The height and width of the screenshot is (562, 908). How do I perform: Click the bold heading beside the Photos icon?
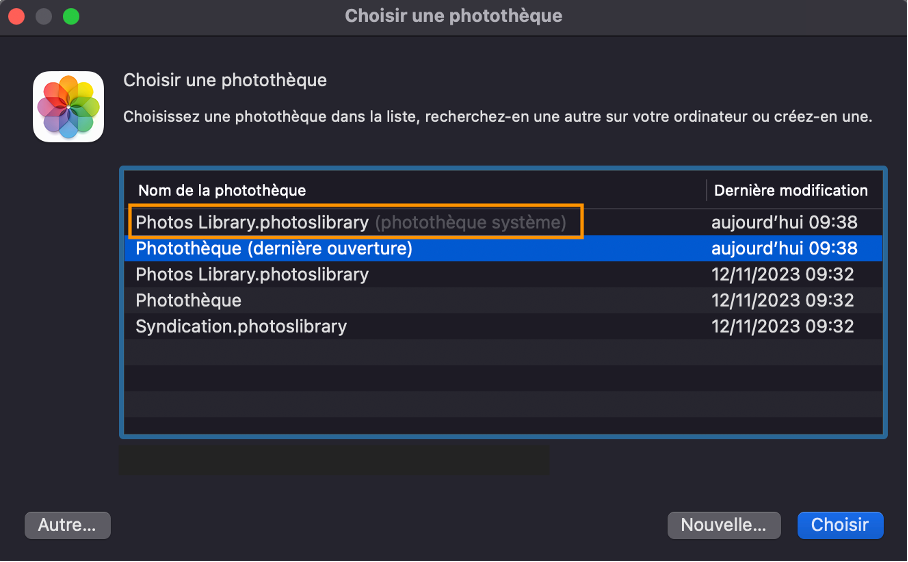pos(225,80)
